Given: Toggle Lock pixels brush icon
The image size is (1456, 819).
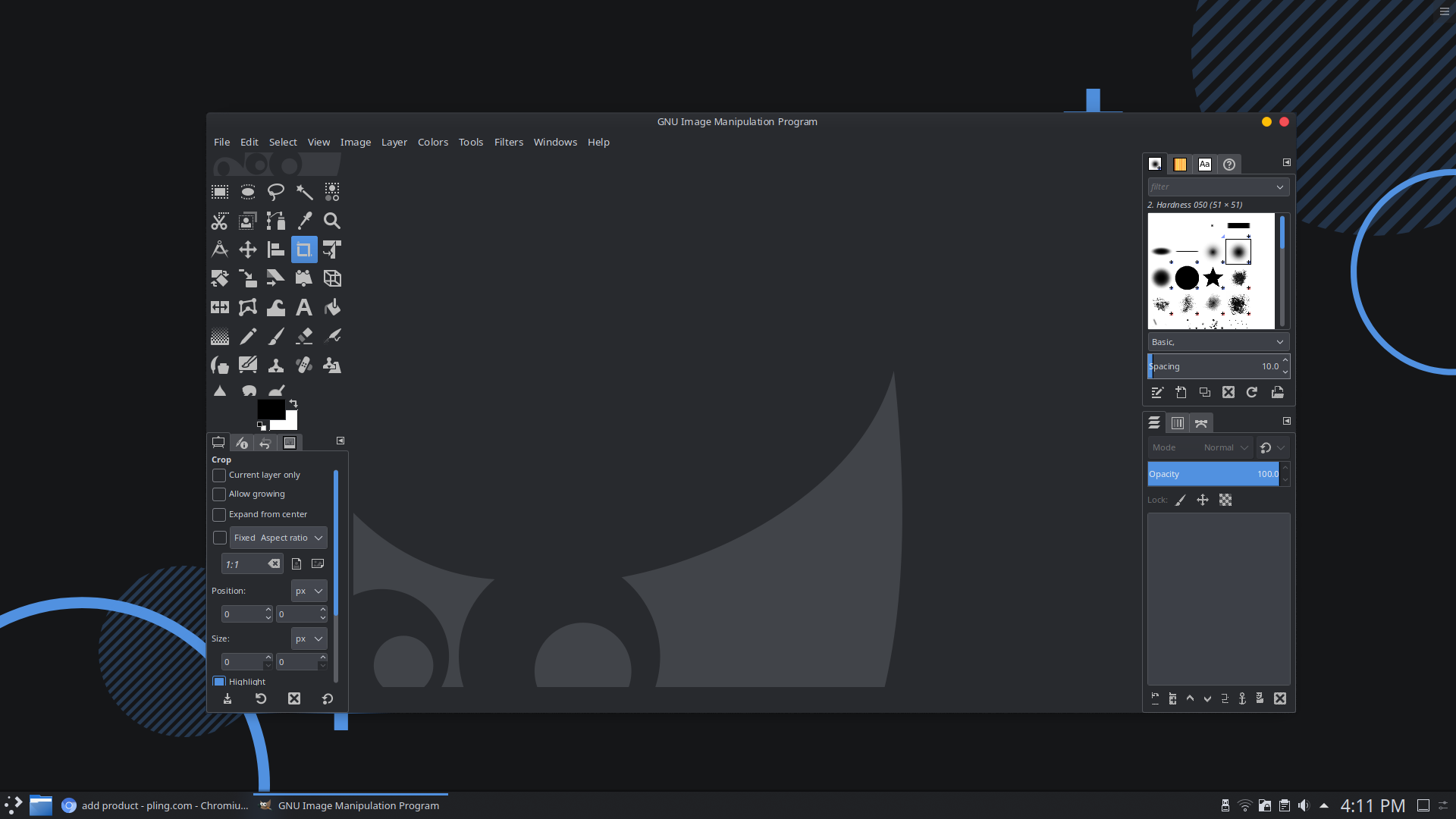Looking at the screenshot, I should coord(1181,500).
